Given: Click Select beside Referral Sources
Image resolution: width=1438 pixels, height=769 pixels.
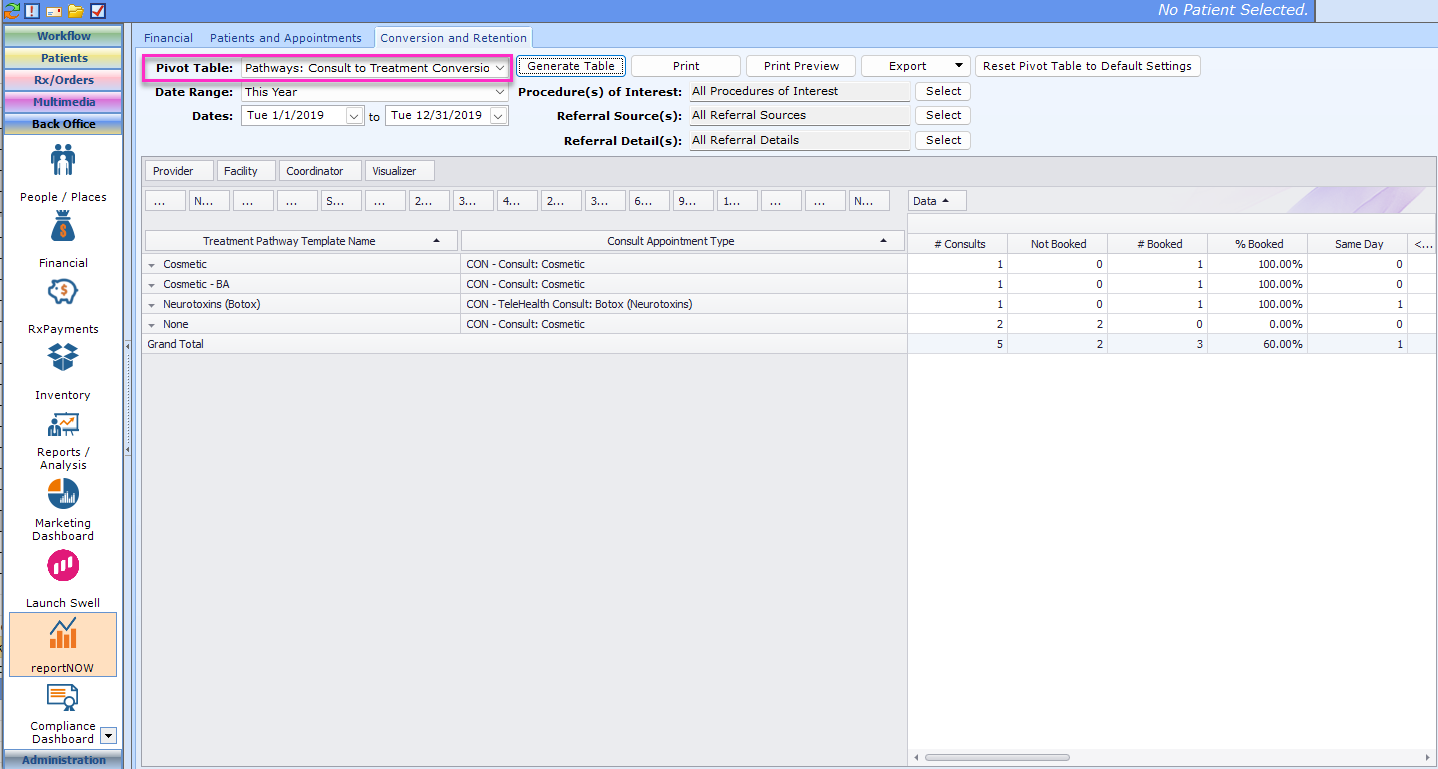Looking at the screenshot, I should (x=941, y=115).
